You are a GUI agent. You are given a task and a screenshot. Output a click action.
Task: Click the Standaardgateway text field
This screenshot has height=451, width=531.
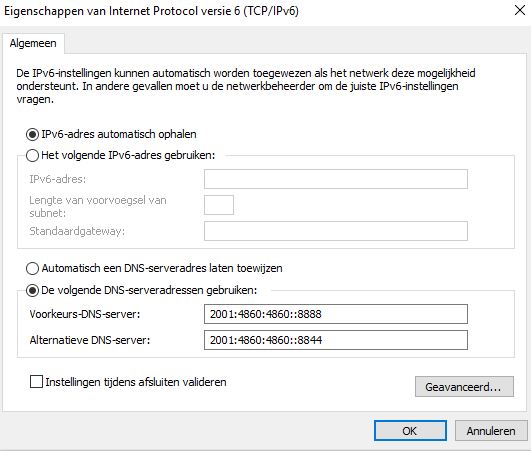(x=336, y=231)
